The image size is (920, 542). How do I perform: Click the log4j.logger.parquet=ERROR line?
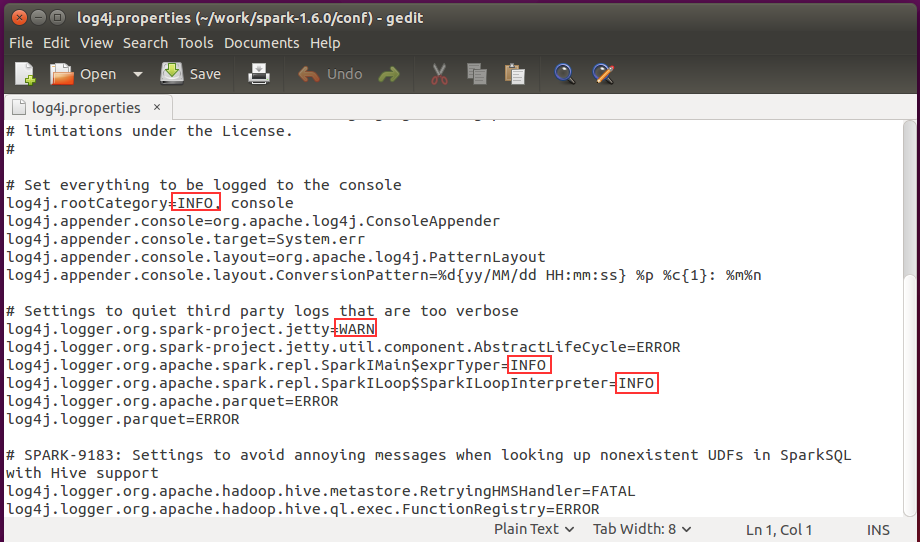[x=123, y=419]
